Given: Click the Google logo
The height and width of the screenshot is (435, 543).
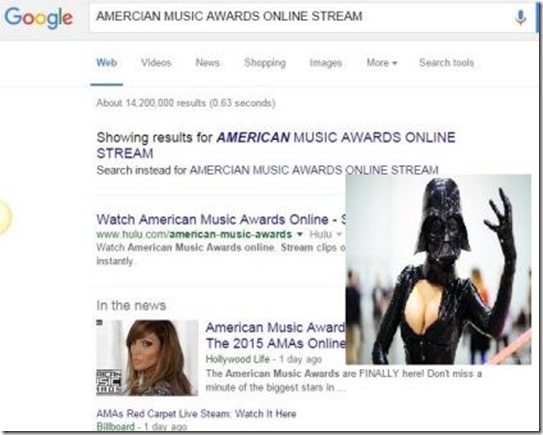Looking at the screenshot, I should point(39,18).
